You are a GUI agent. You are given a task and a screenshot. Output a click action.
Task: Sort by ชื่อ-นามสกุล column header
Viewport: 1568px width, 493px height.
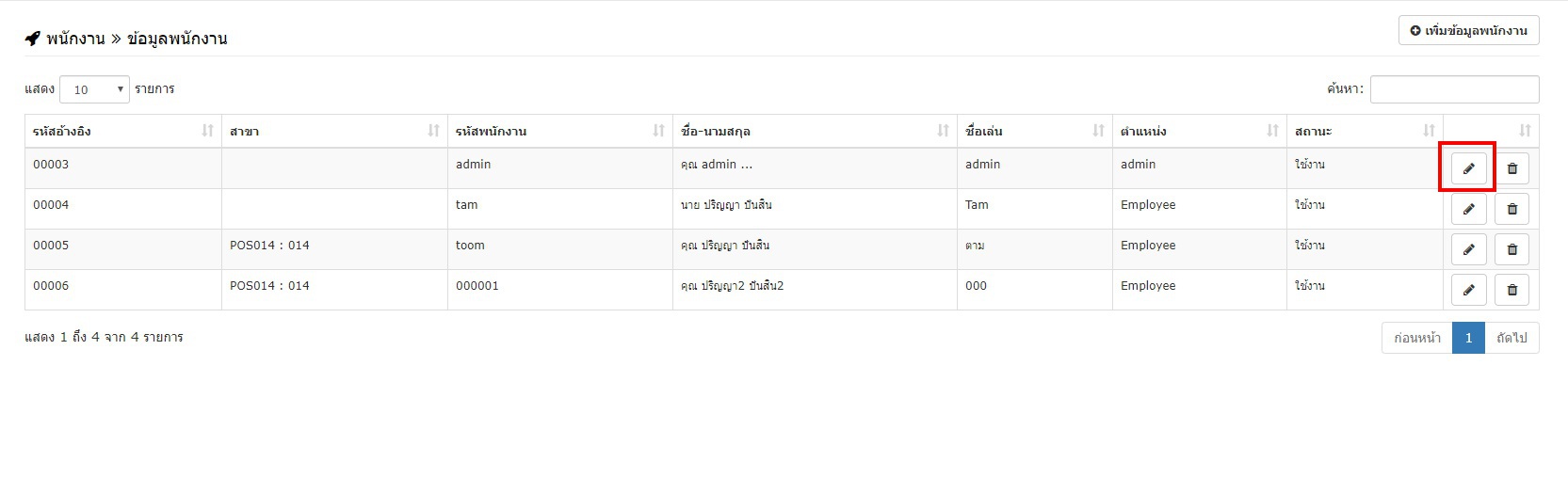(815, 131)
